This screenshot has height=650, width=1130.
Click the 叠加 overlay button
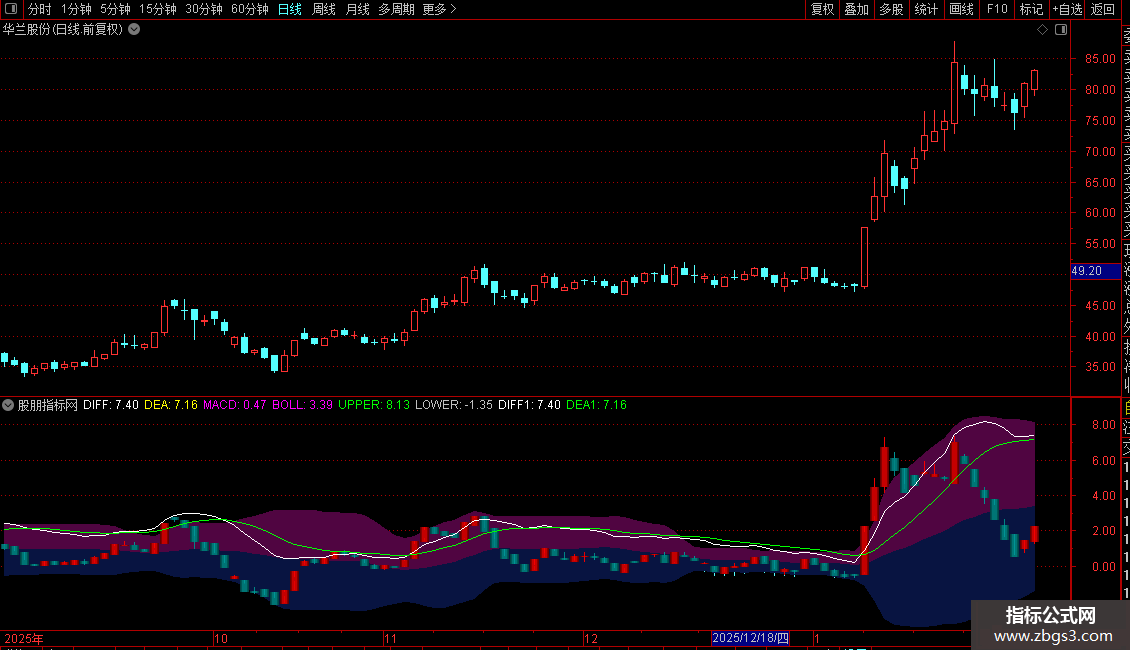[857, 9]
